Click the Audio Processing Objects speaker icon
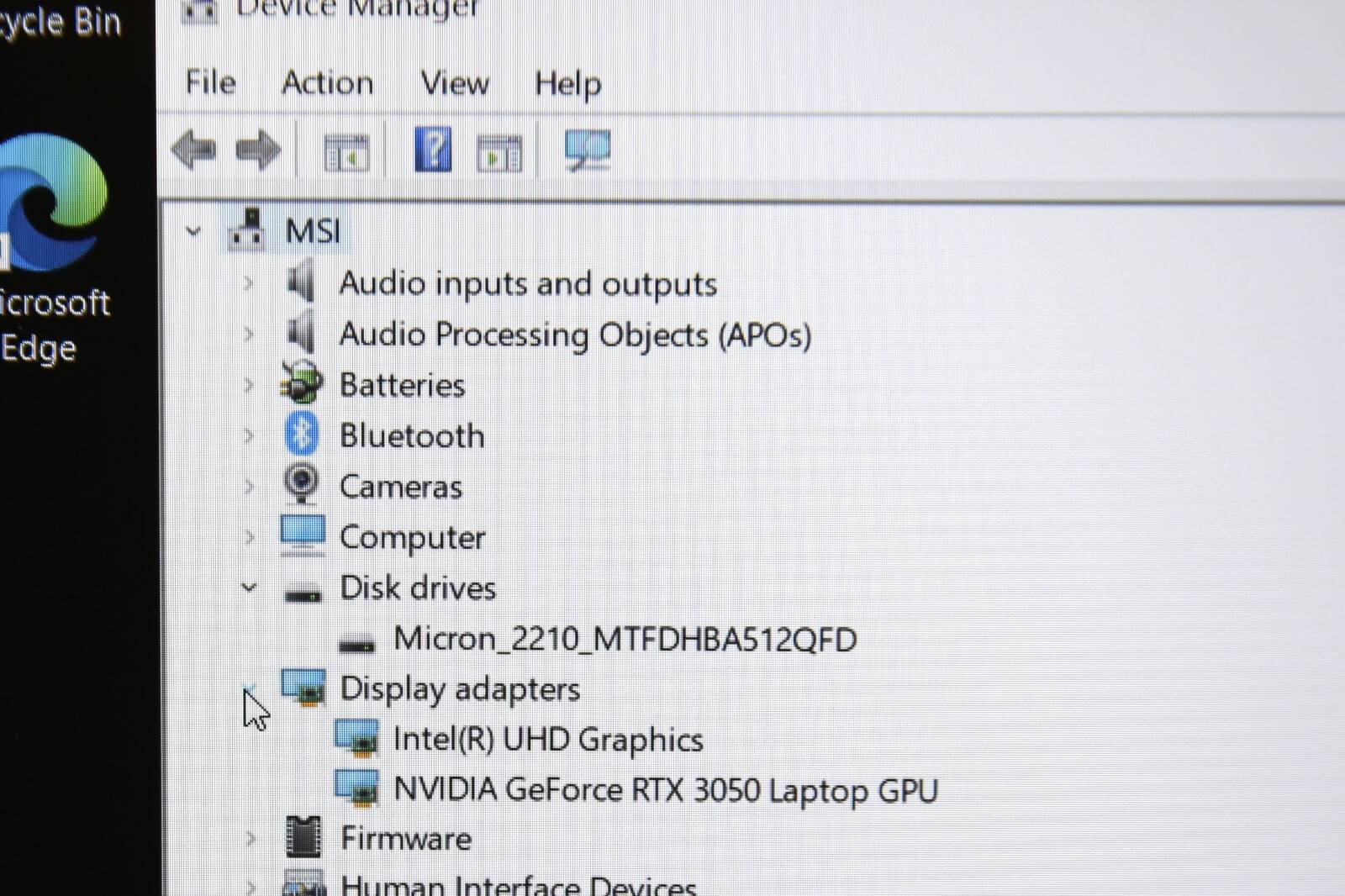 pos(300,332)
